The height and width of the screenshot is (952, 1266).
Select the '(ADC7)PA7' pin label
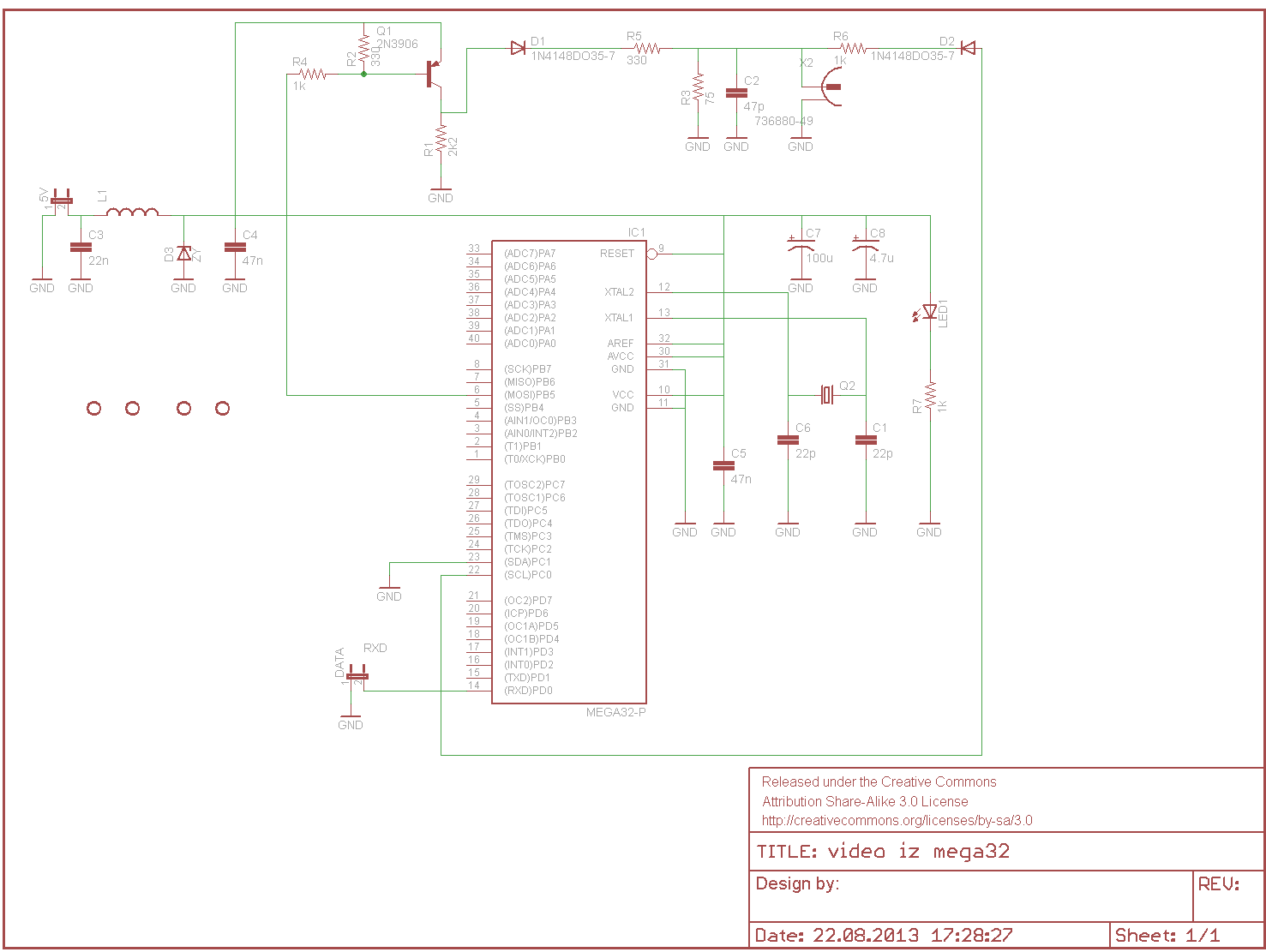click(530, 254)
